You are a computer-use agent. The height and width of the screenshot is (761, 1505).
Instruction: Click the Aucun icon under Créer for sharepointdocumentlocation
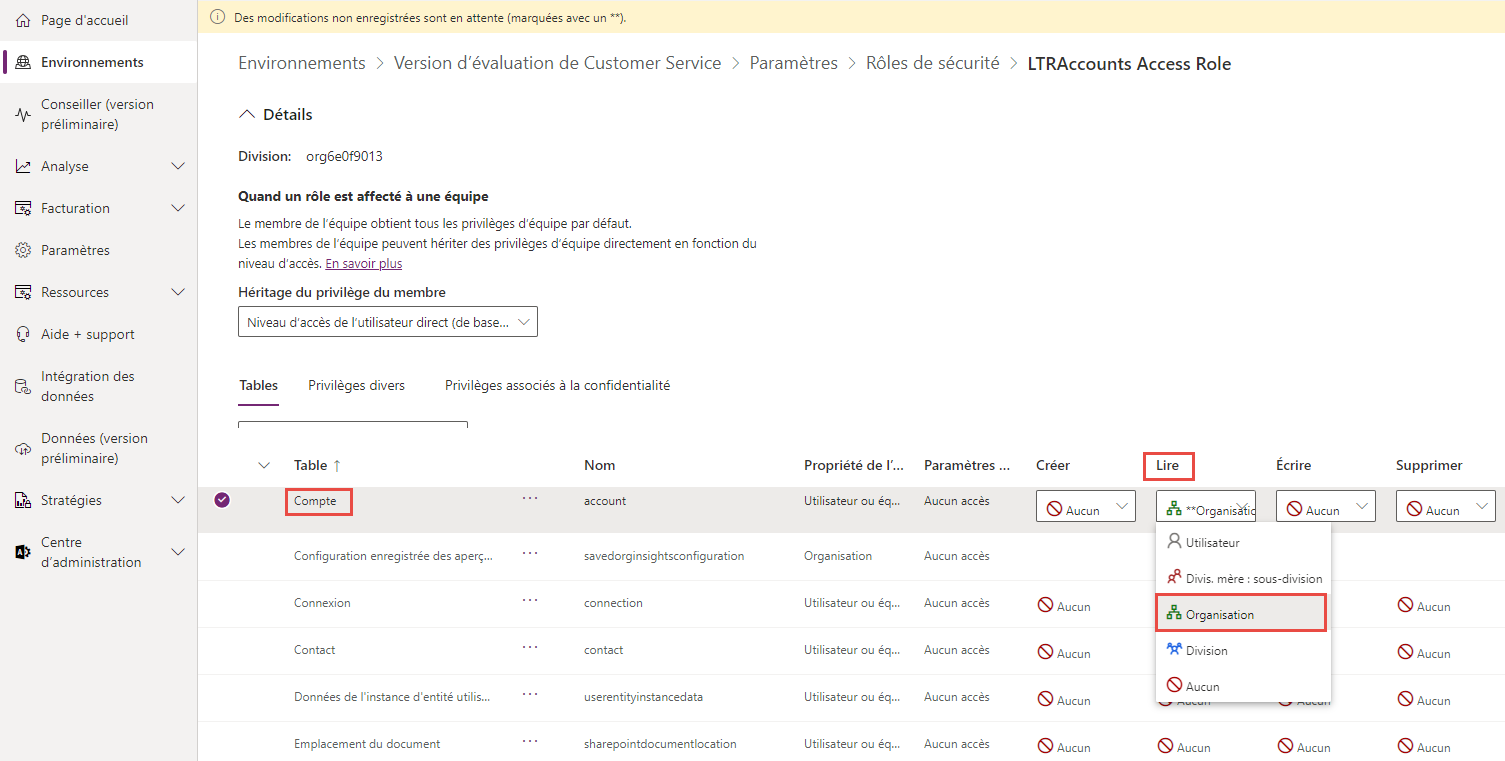[1045, 746]
